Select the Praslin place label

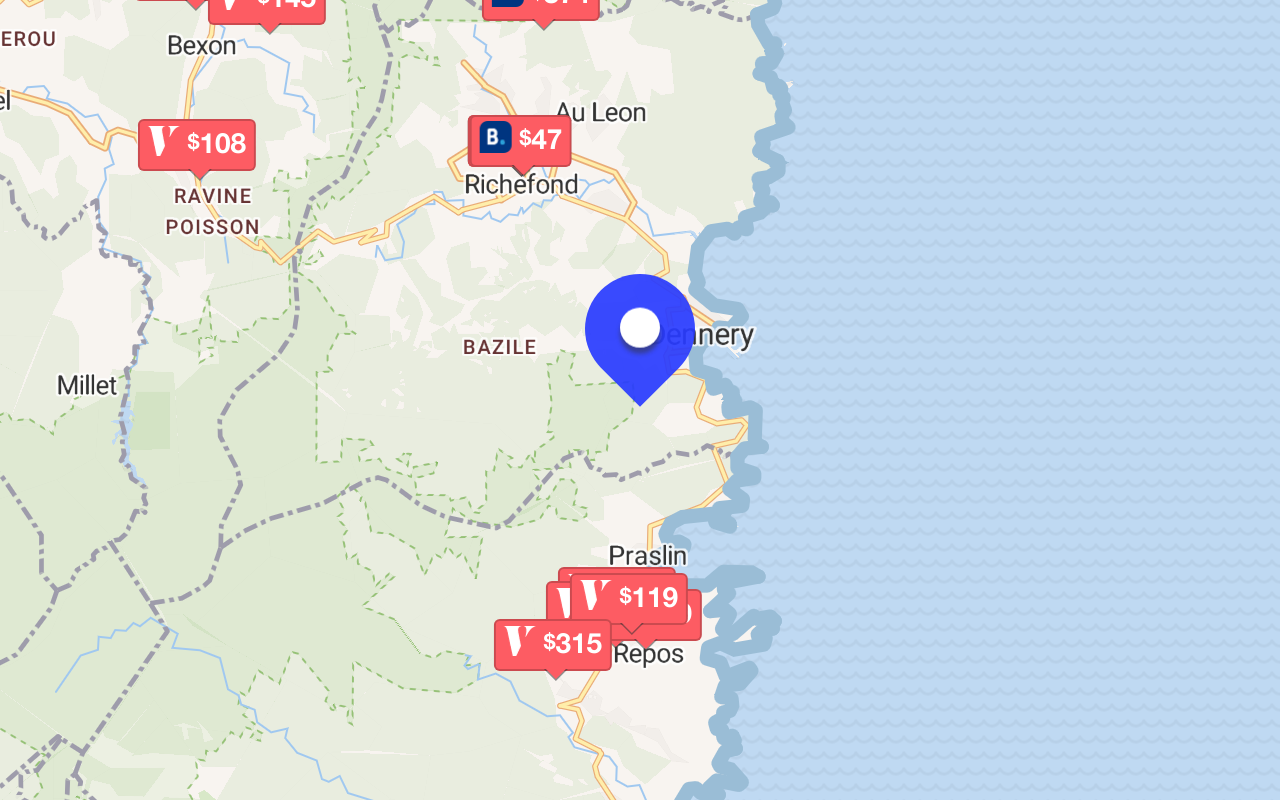[x=648, y=555]
